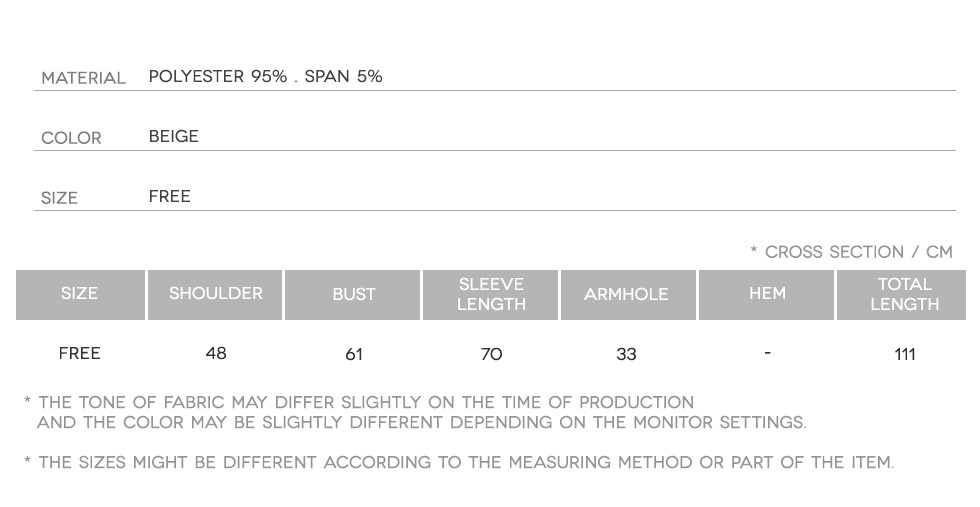The image size is (980, 507).
Task: Click the BUST column header
Action: [354, 295]
